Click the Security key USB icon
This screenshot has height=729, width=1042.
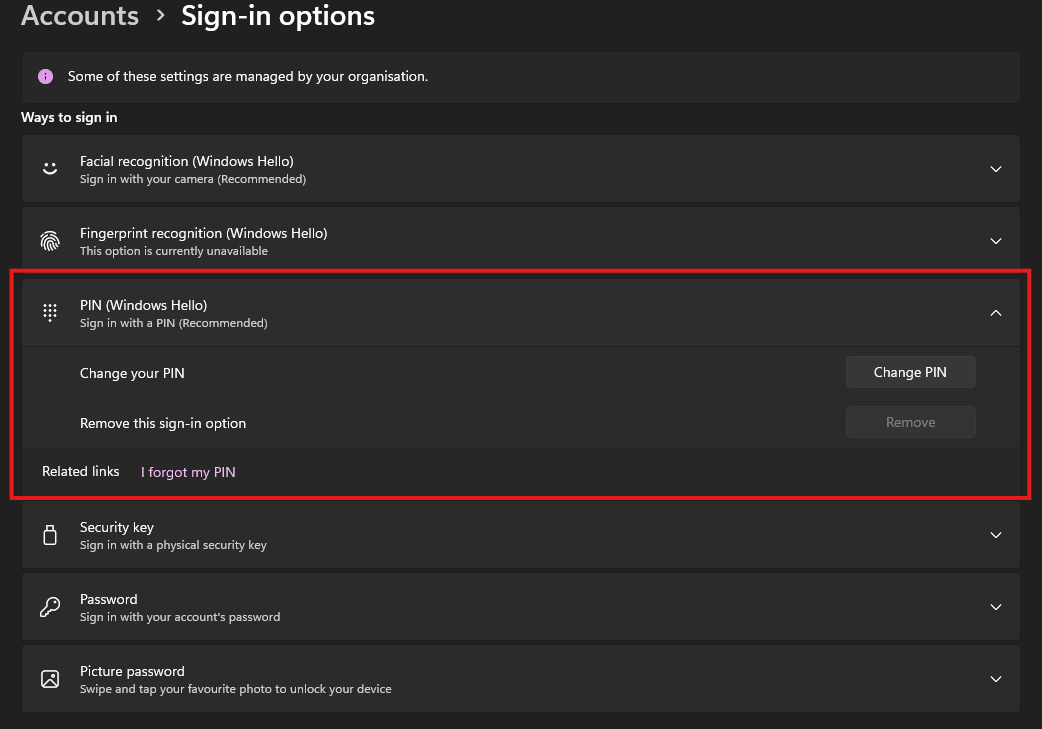[x=50, y=535]
